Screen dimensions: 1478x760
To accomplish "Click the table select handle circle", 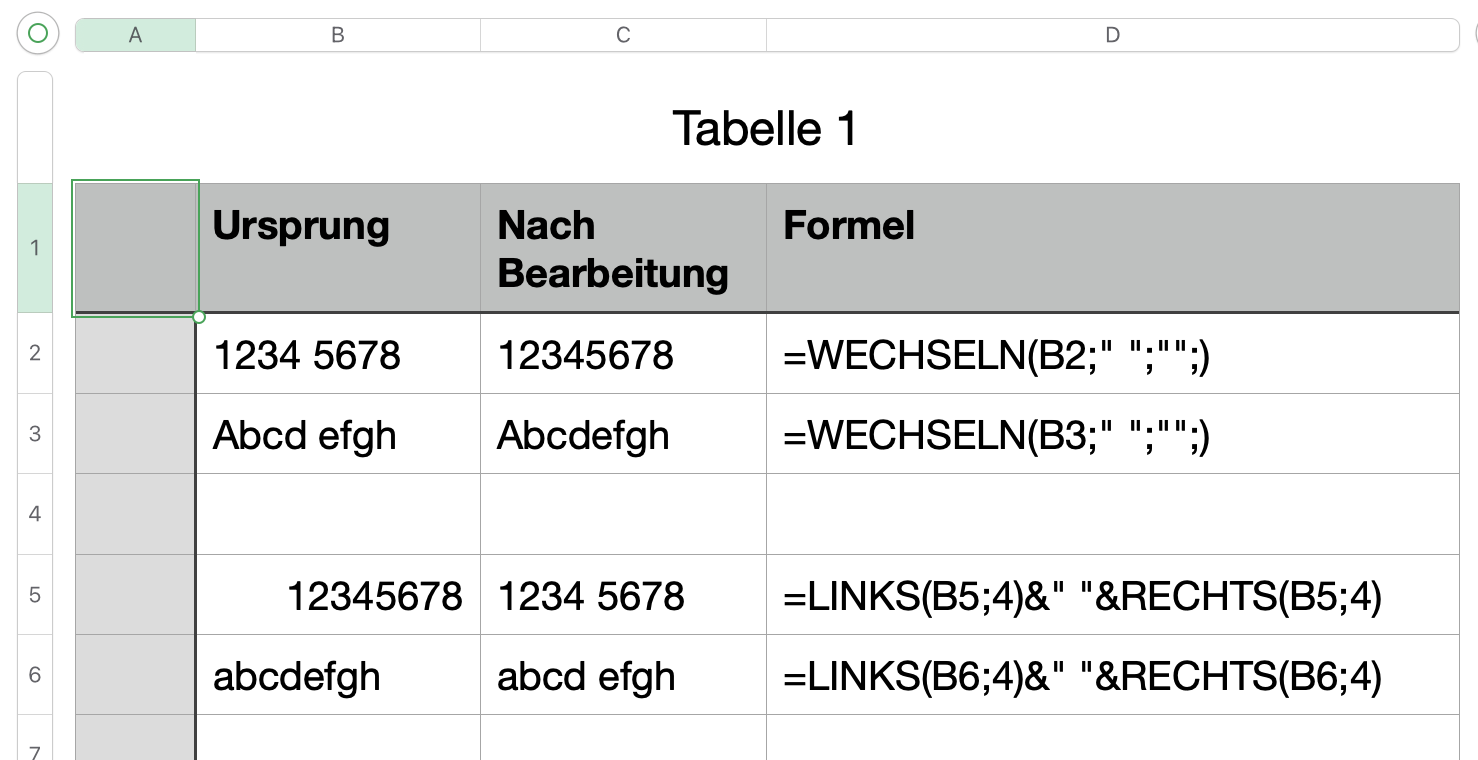I will (x=38, y=34).
